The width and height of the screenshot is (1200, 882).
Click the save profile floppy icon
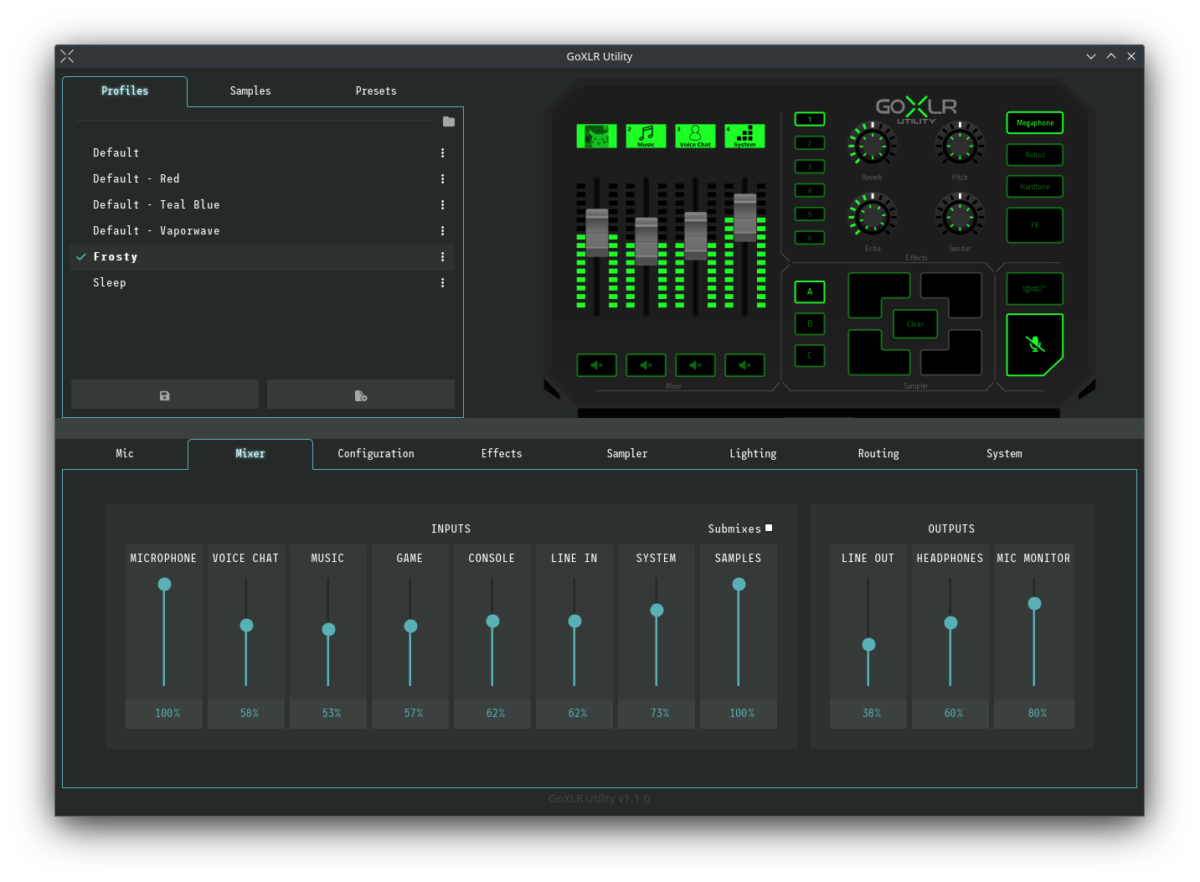pyautogui.click(x=165, y=395)
